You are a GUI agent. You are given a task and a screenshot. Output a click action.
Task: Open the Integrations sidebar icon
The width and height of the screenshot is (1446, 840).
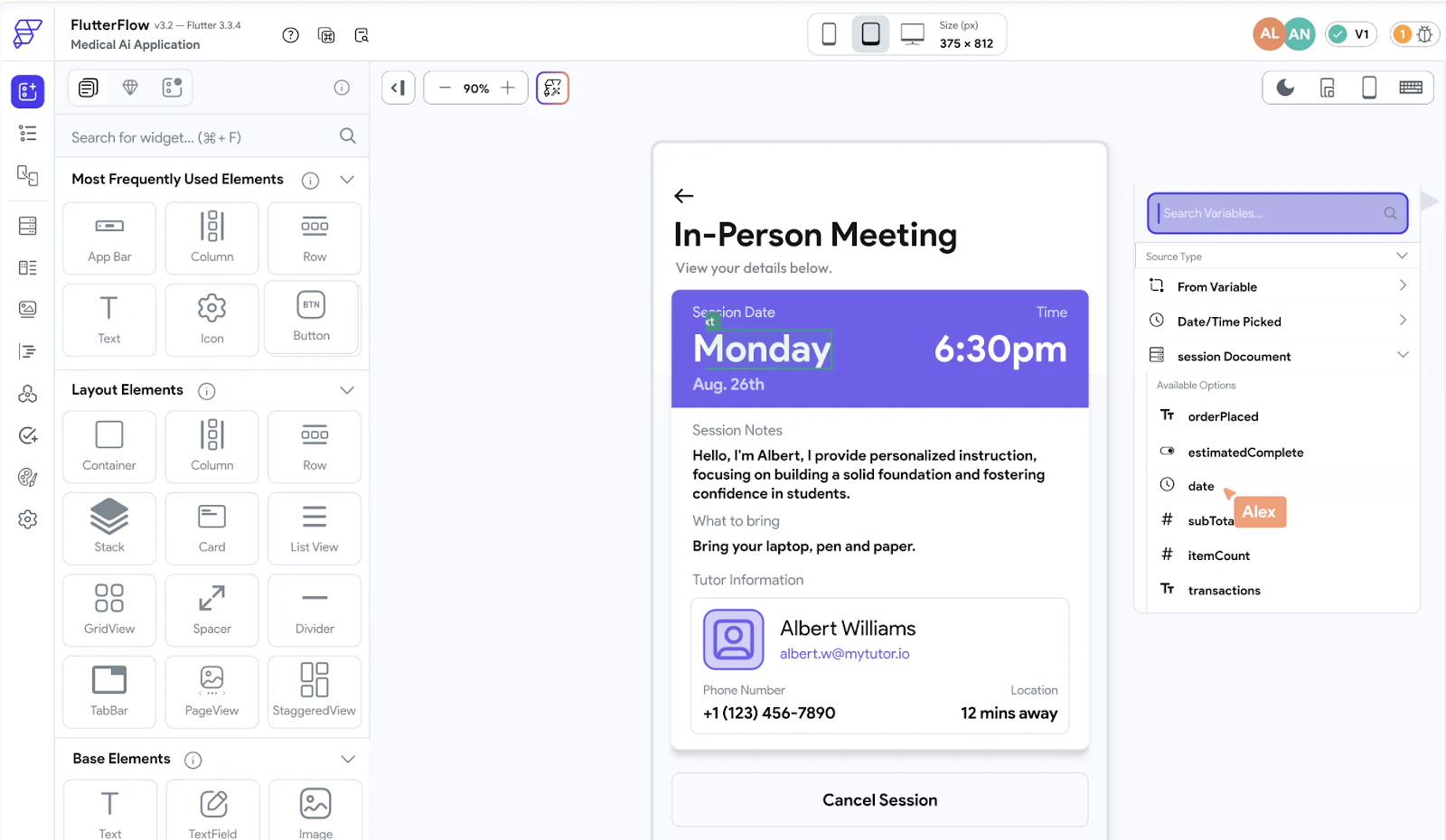(28, 394)
